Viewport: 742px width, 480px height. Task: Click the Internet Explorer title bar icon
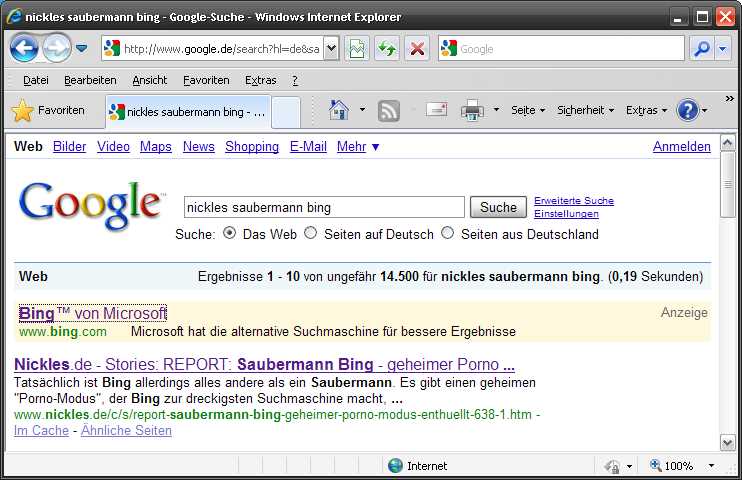14,17
